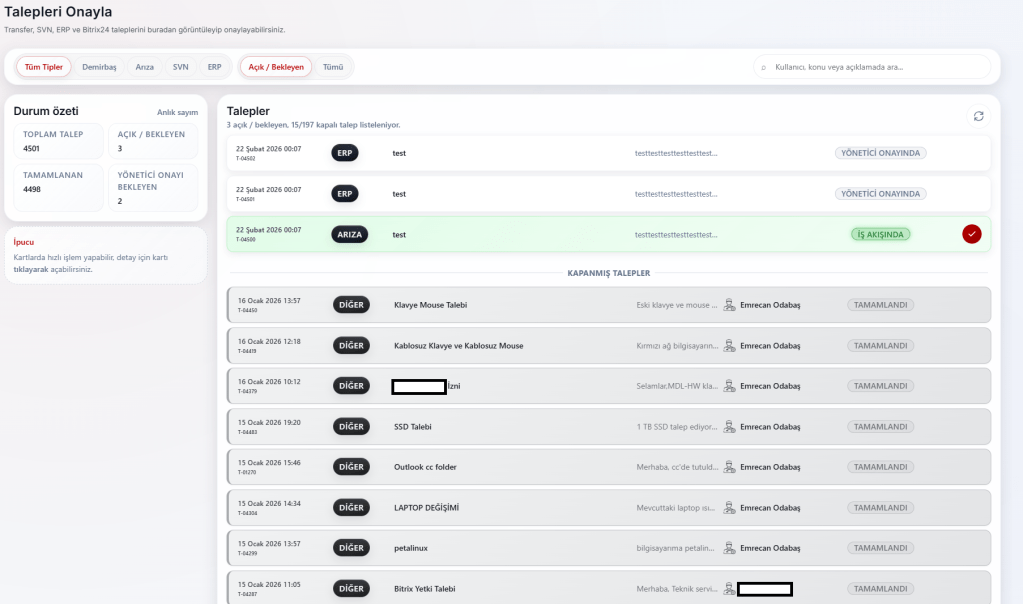
Task: Open the Kablosuz Klavye ve Kablosuz Mouse request
Action: [458, 346]
